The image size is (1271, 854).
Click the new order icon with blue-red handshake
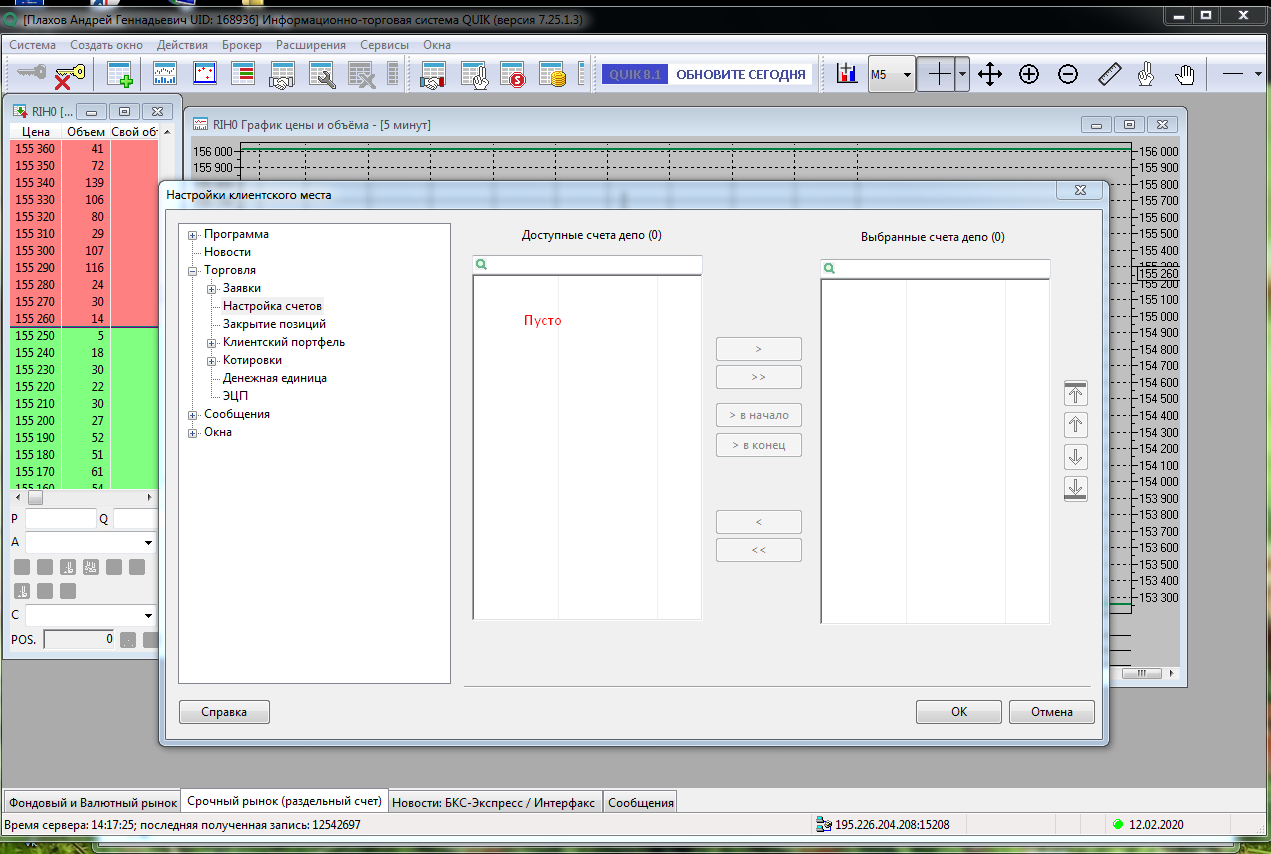click(433, 74)
